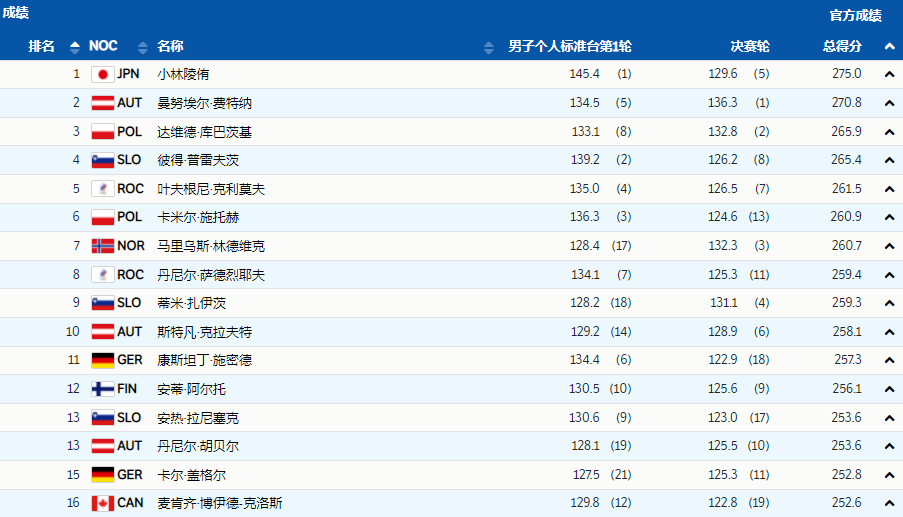The width and height of the screenshot is (903, 517).
Task: Open athlete 达维德·库巴茨基
Action: [x=204, y=132]
